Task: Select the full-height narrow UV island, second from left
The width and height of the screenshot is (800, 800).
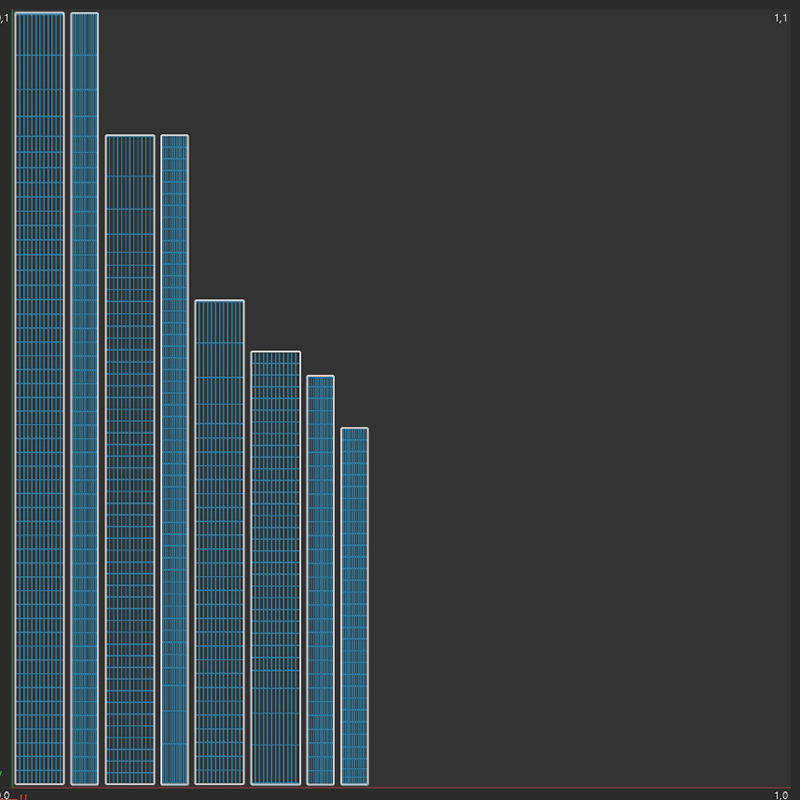Action: click(x=85, y=398)
